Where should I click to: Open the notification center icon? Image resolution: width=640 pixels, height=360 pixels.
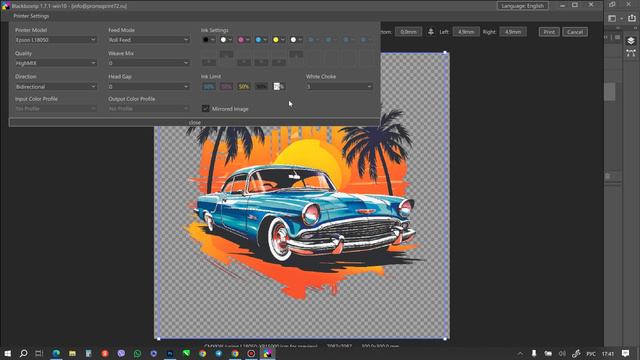(x=625, y=353)
